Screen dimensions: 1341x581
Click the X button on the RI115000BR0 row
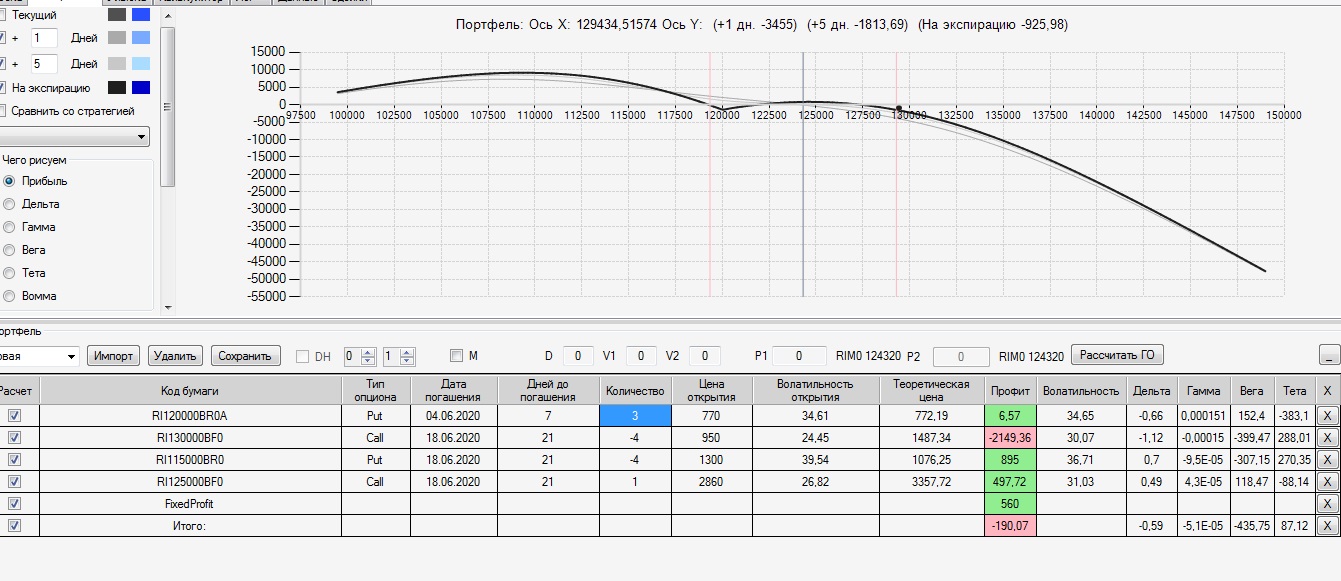tap(1326, 459)
